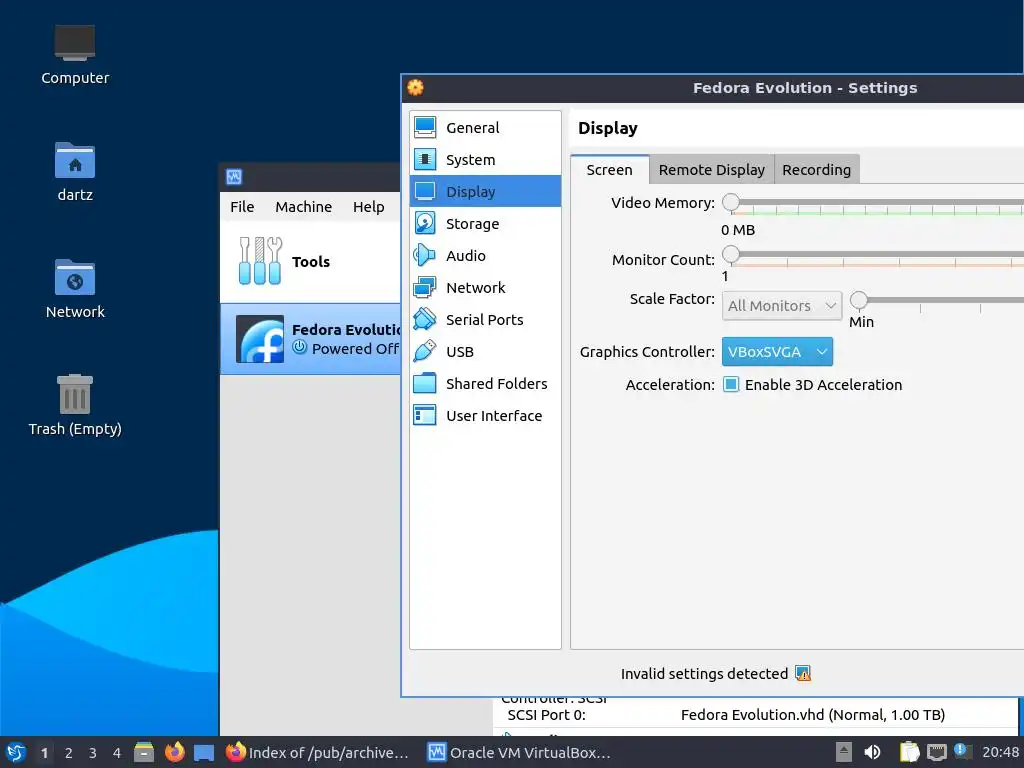This screenshot has width=1024, height=768.
Task: Select the Fedora Evolution VM icon
Action: click(260, 339)
